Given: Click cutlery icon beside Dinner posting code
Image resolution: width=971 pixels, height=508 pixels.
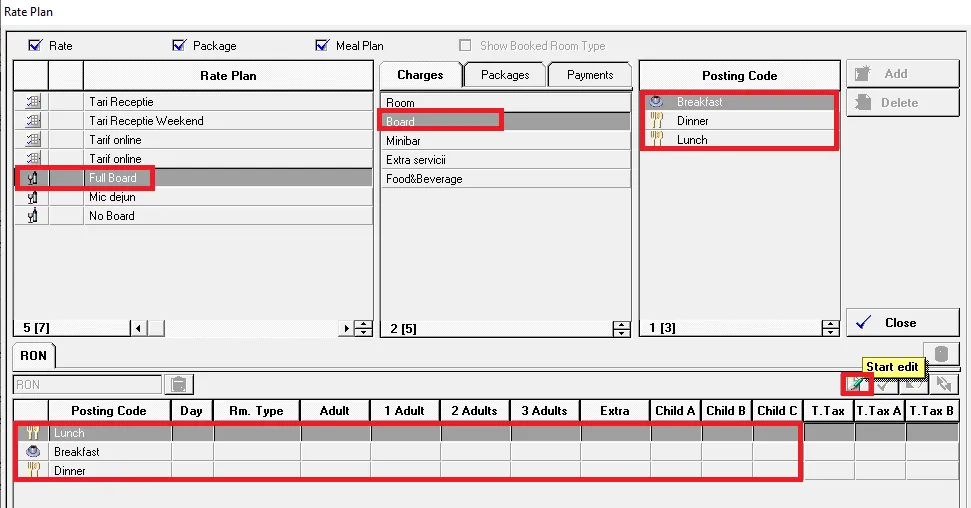Looking at the screenshot, I should click(656, 121).
